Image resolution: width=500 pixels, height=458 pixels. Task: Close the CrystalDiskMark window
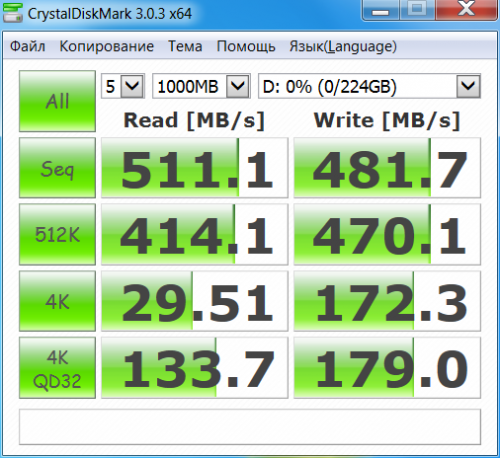click(466, 9)
